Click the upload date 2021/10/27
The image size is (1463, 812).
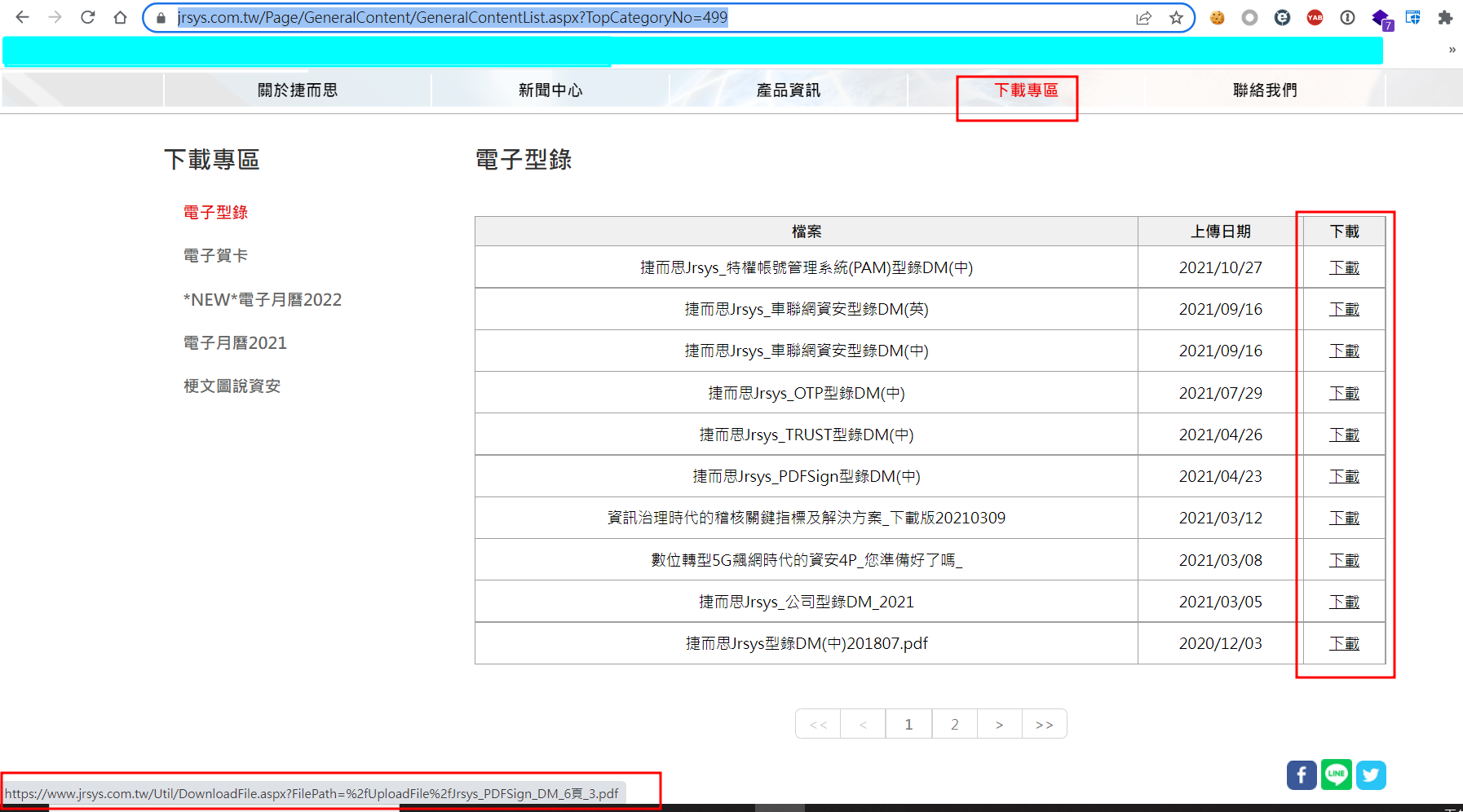[x=1220, y=267]
